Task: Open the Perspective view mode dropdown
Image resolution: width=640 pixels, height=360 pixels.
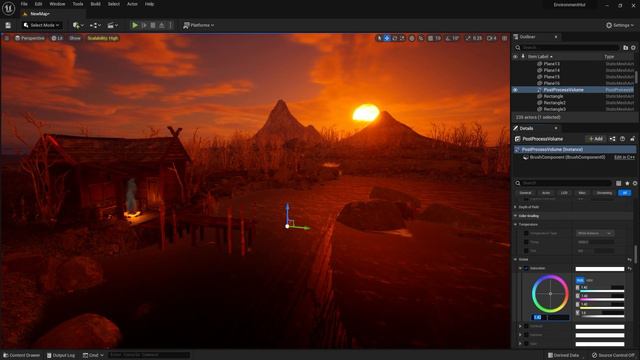Action: click(x=29, y=38)
